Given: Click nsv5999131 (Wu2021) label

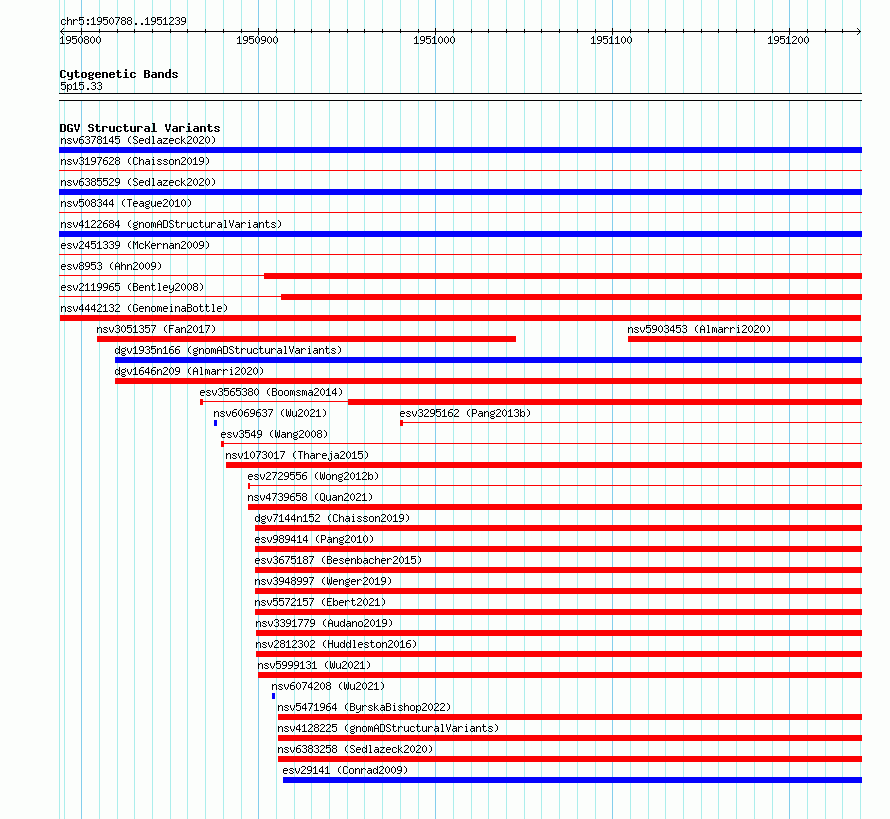Looking at the screenshot, I should pos(314,665).
